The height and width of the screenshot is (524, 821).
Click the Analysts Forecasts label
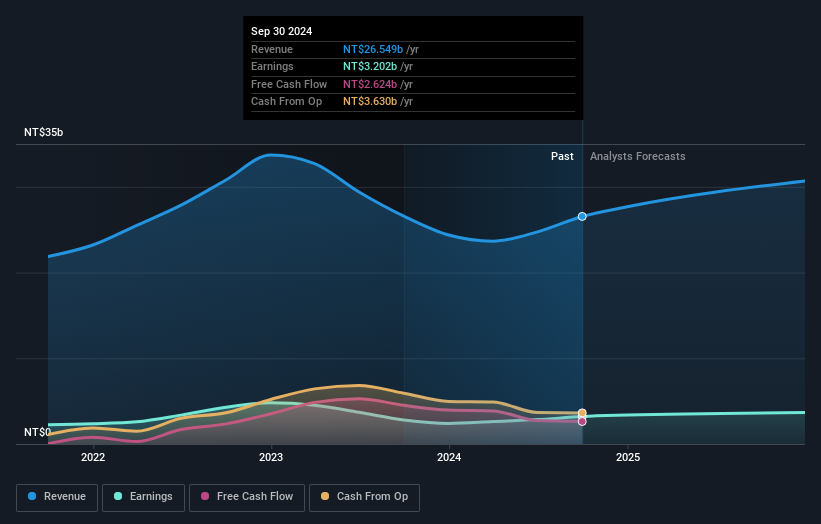pyautogui.click(x=637, y=156)
